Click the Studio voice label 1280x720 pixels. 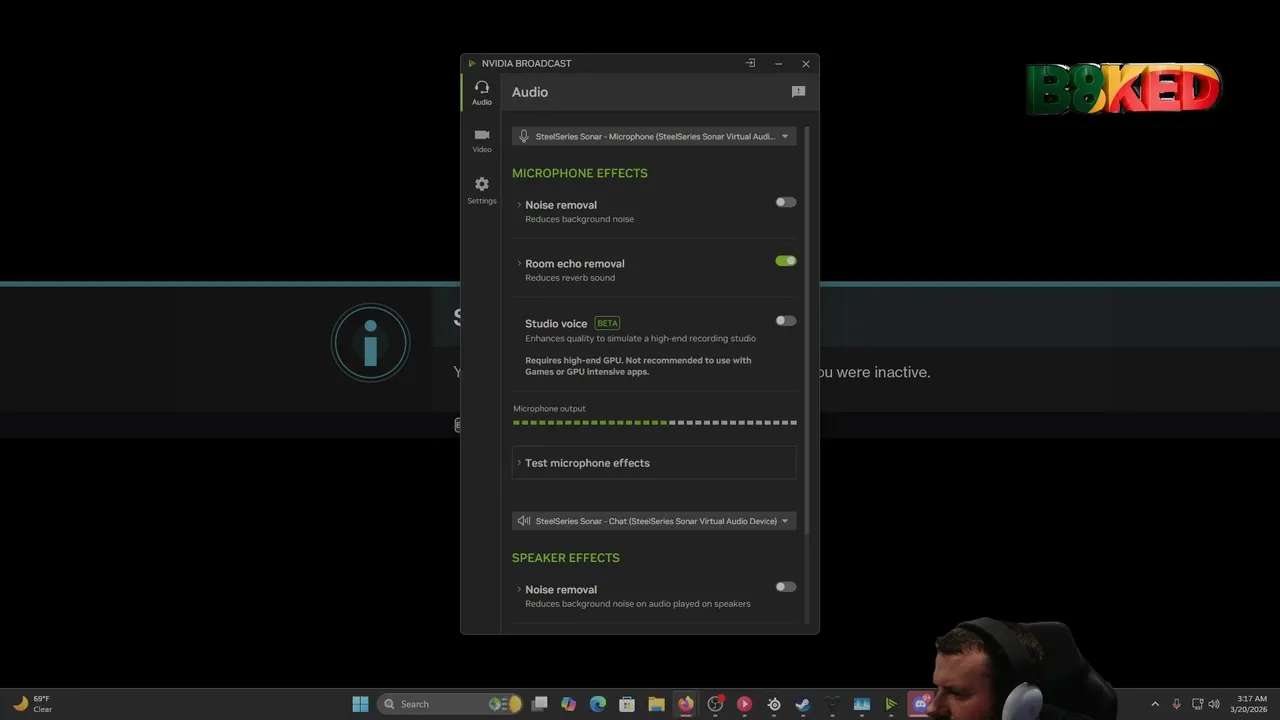coord(556,324)
